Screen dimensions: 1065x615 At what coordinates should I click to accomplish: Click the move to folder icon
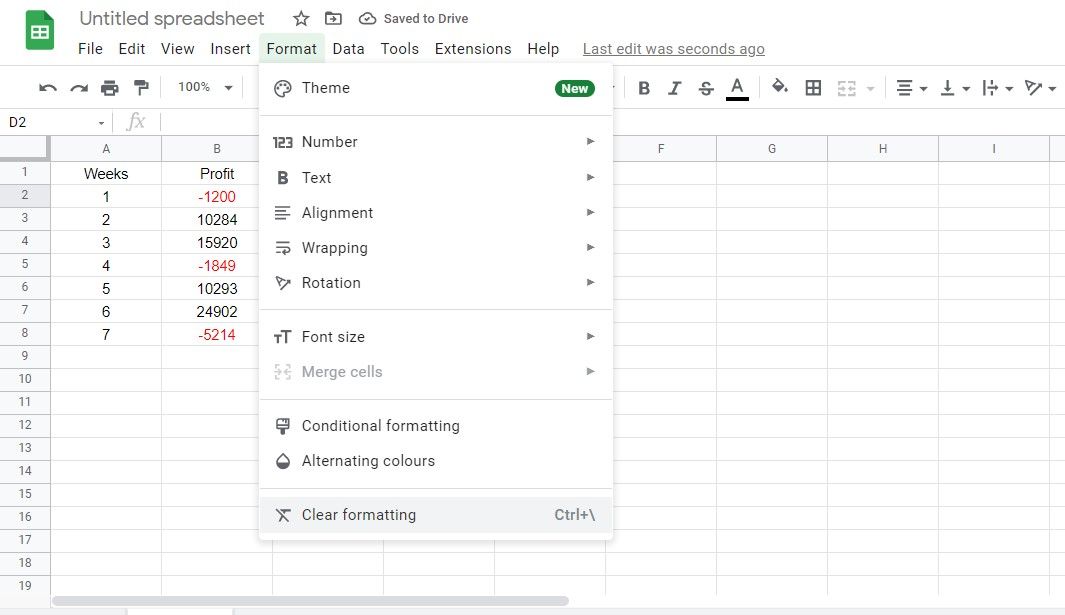click(333, 19)
